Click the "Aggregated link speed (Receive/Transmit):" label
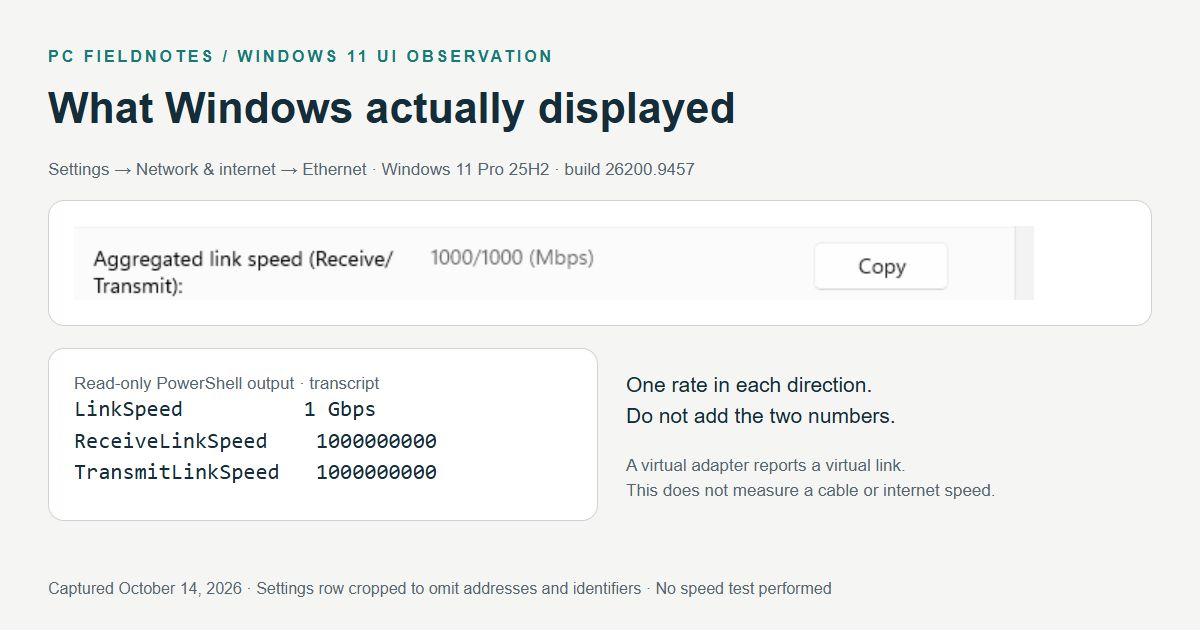 243,272
